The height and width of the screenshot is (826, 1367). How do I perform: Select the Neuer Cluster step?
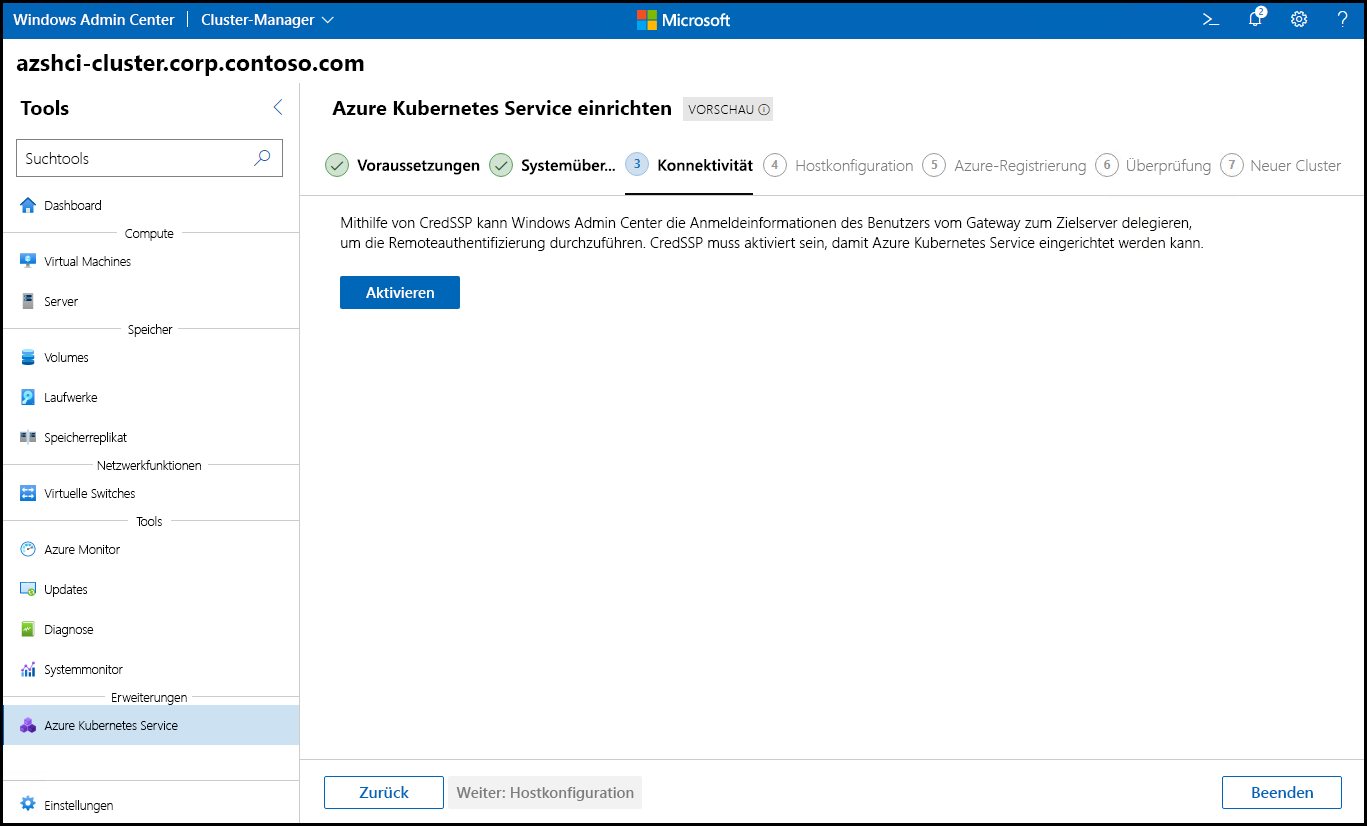coord(1281,165)
